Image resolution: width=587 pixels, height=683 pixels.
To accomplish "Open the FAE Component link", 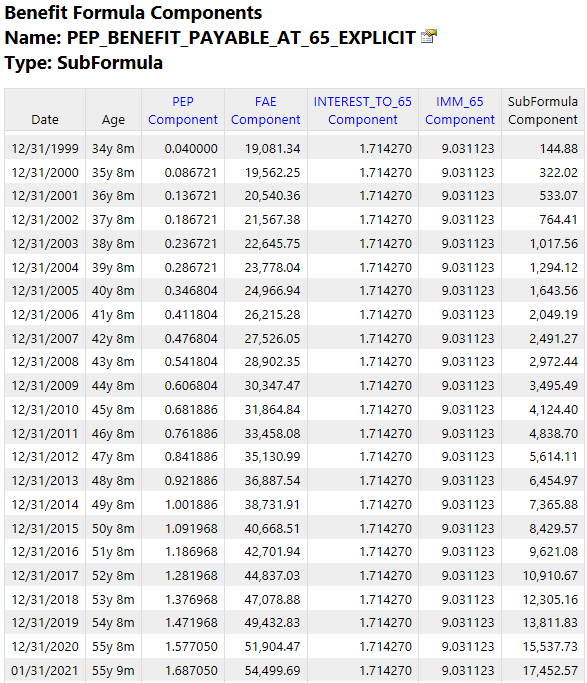I will click(266, 111).
